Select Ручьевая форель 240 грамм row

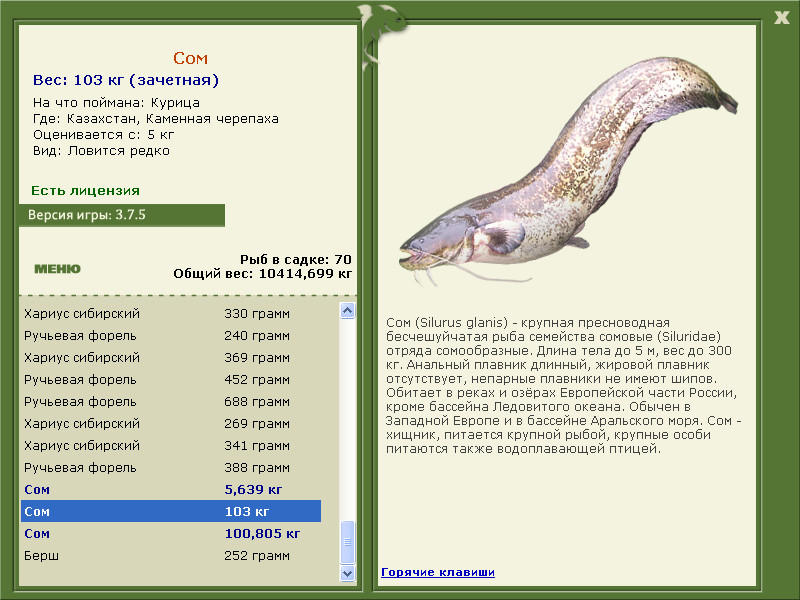tap(171, 336)
